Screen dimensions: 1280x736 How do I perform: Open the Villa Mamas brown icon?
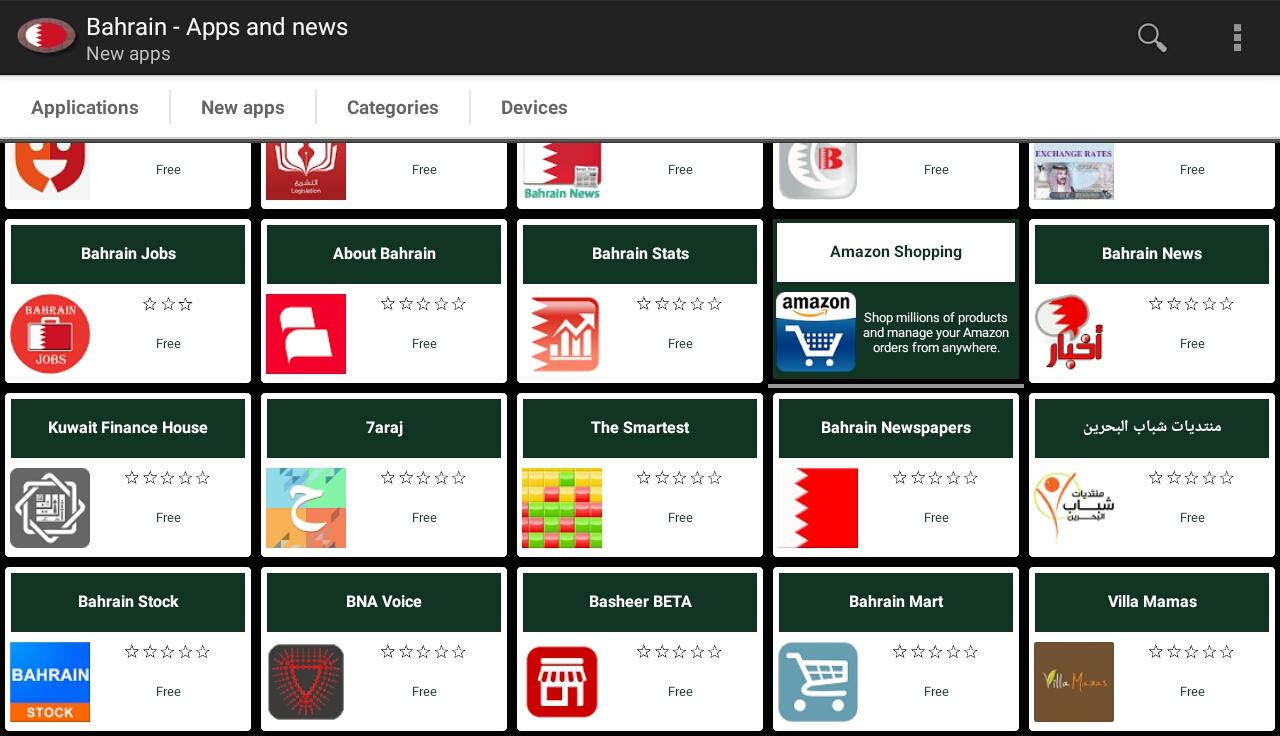1074,682
